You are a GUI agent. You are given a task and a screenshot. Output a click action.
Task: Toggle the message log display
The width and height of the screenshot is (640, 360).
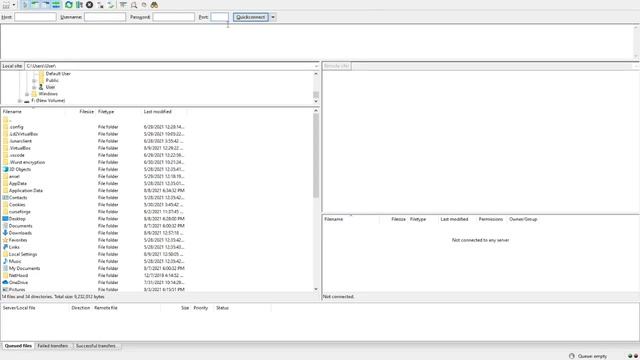tap(25, 5)
